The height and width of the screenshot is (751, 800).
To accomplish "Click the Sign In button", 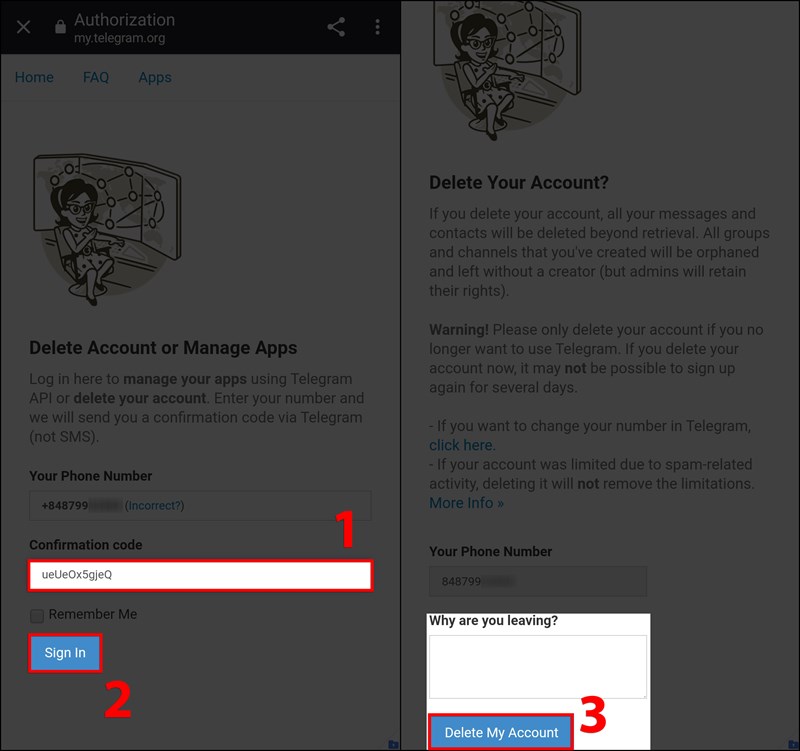I will (65, 653).
